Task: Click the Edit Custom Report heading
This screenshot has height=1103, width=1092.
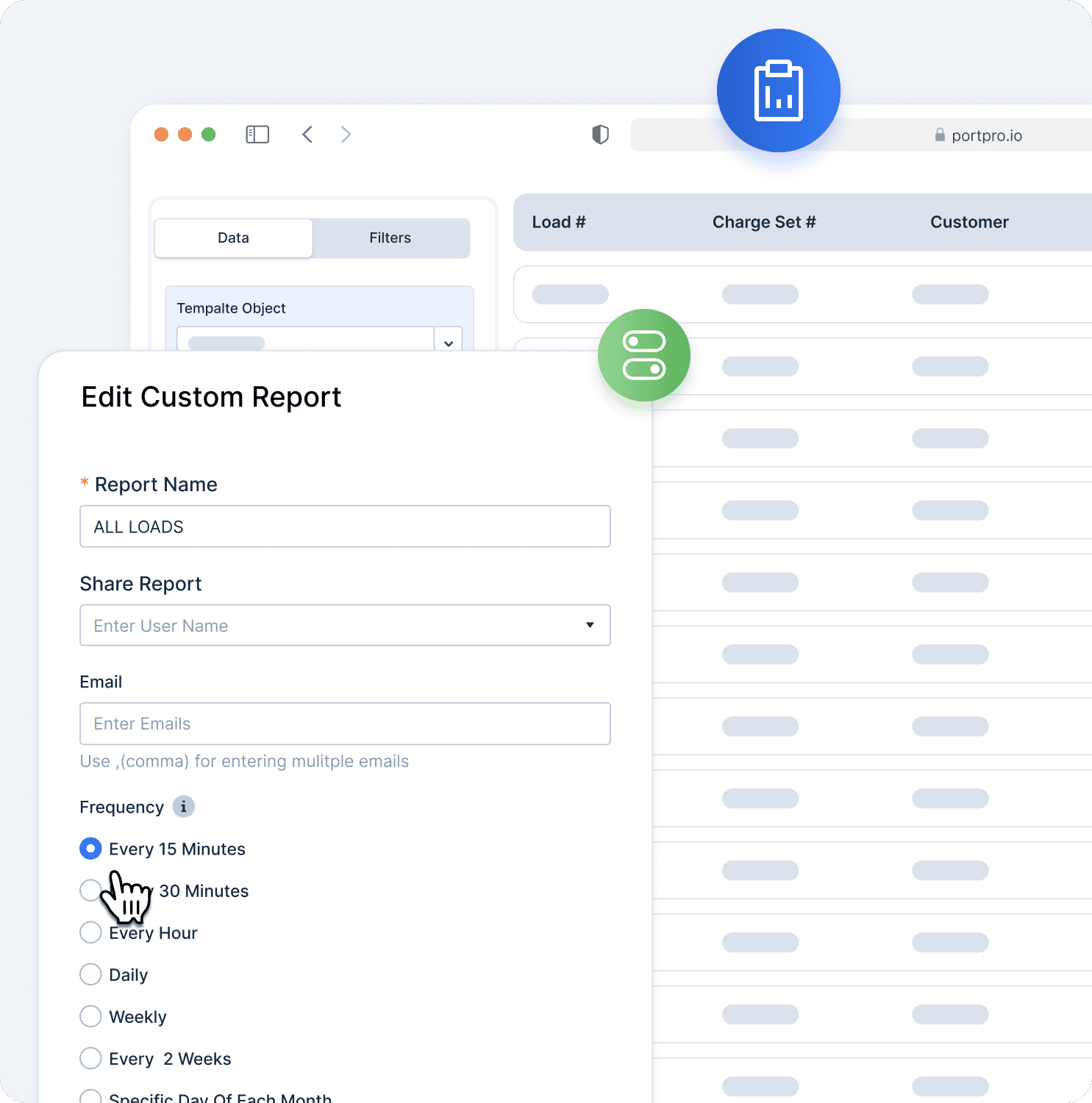Action: pyautogui.click(x=211, y=397)
